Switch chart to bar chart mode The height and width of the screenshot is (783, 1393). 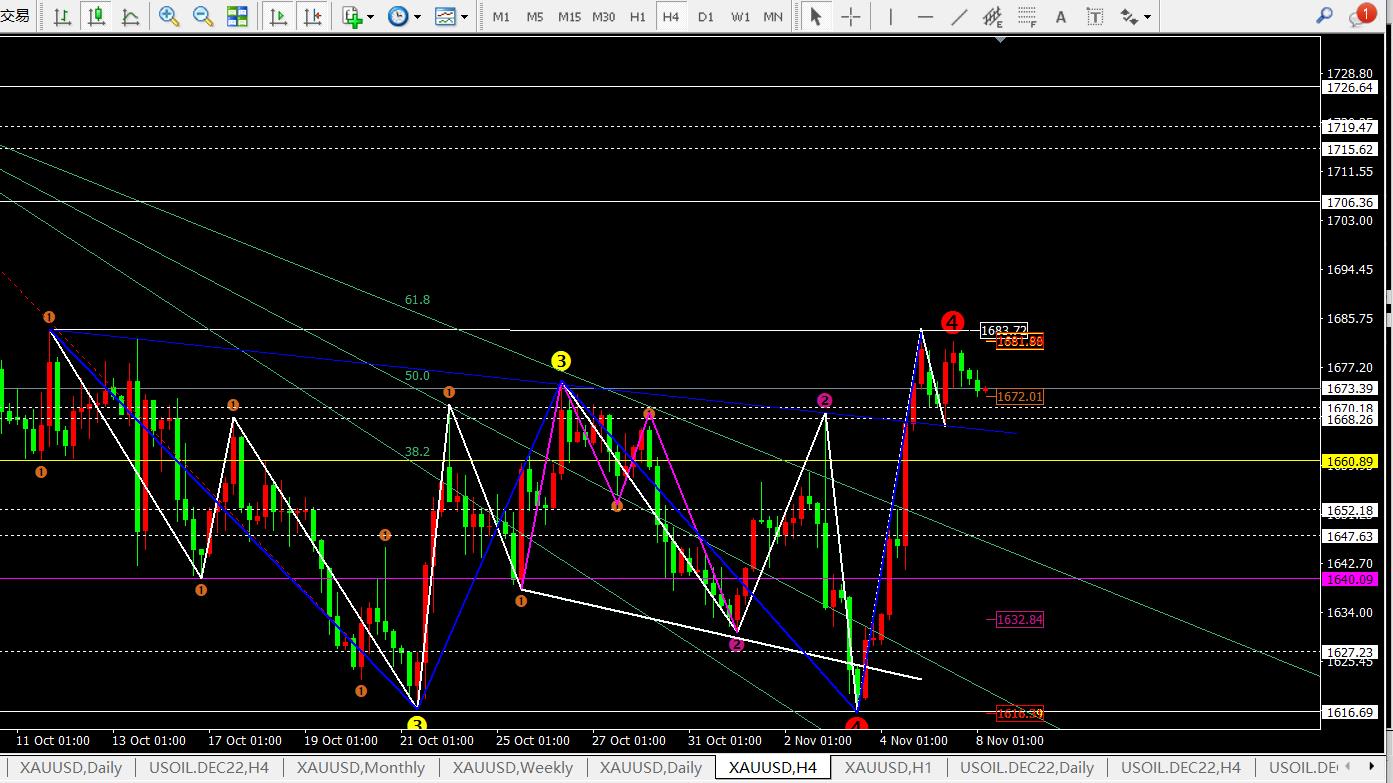click(62, 17)
